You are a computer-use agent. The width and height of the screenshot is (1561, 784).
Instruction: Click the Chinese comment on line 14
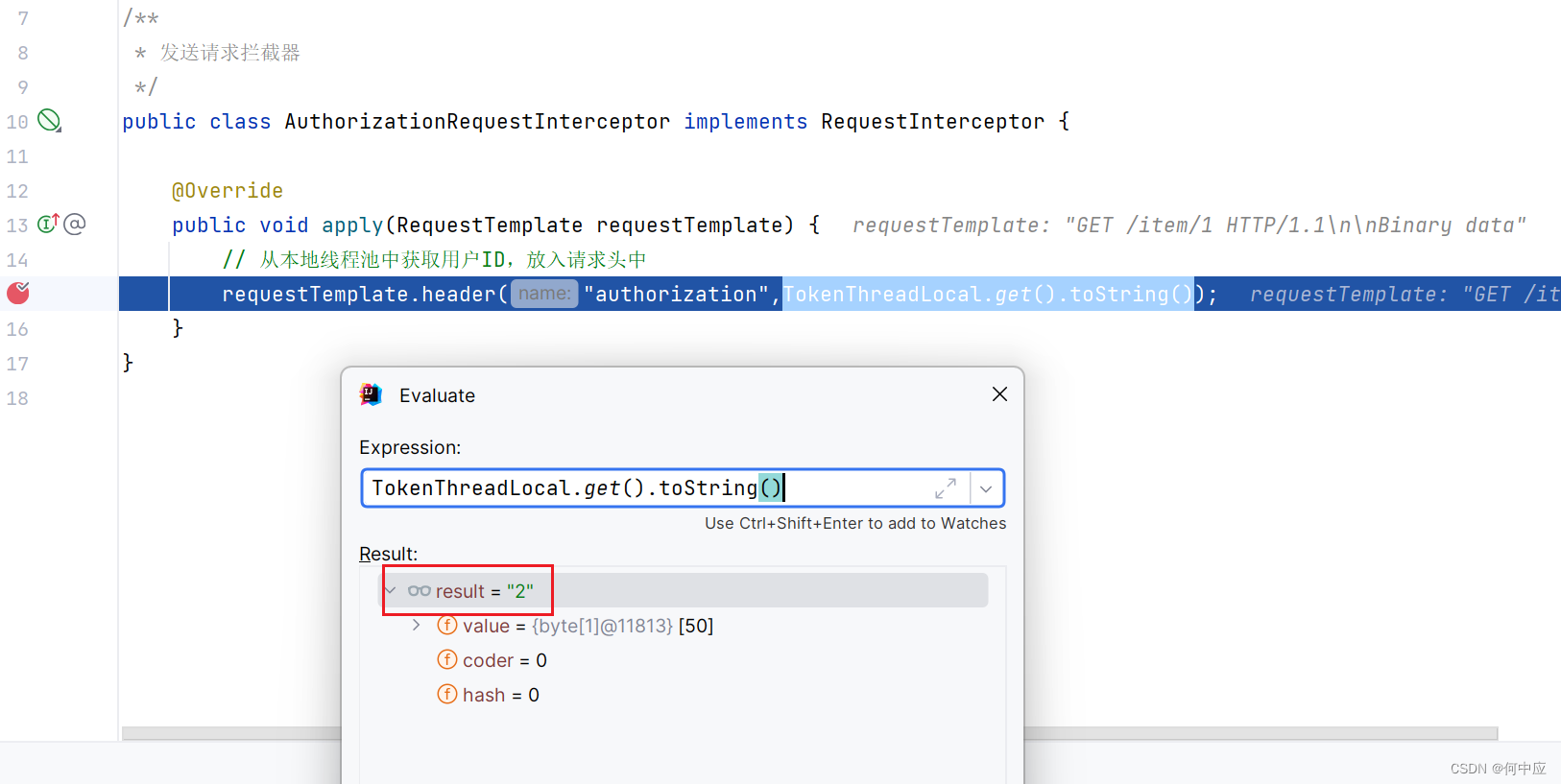[434, 259]
